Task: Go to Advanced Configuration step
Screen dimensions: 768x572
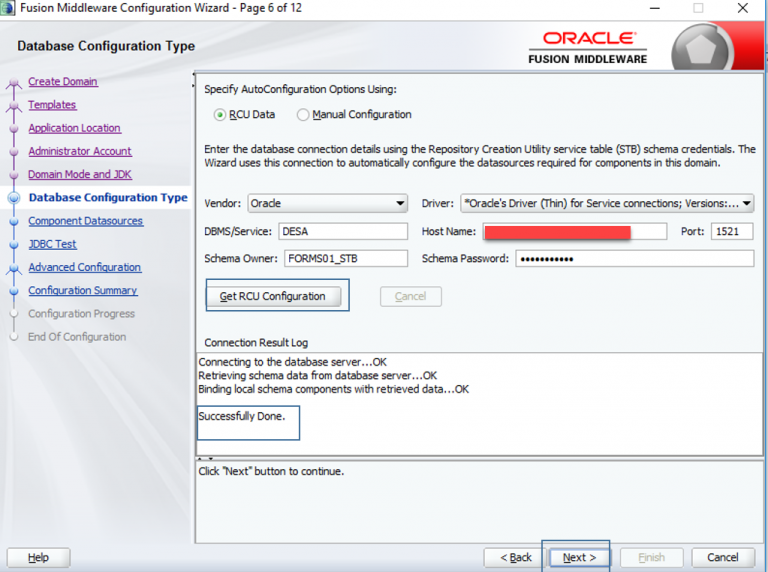Action: 85,267
